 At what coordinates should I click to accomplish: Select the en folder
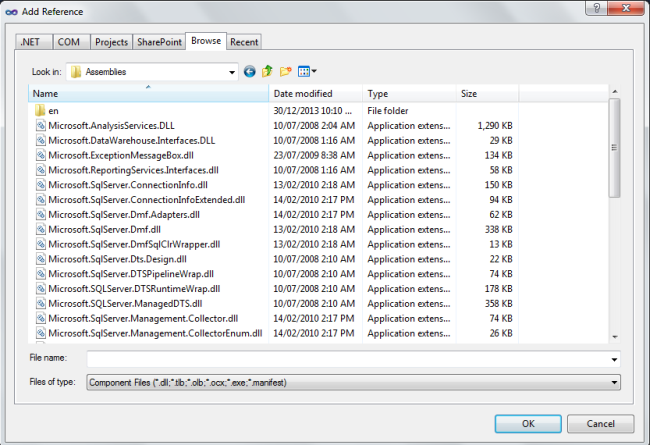(x=53, y=111)
